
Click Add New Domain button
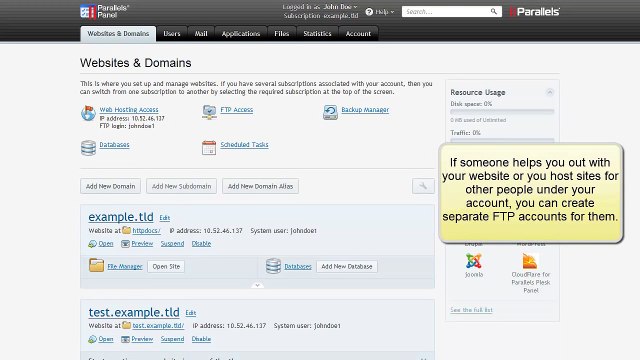[x=111, y=186]
